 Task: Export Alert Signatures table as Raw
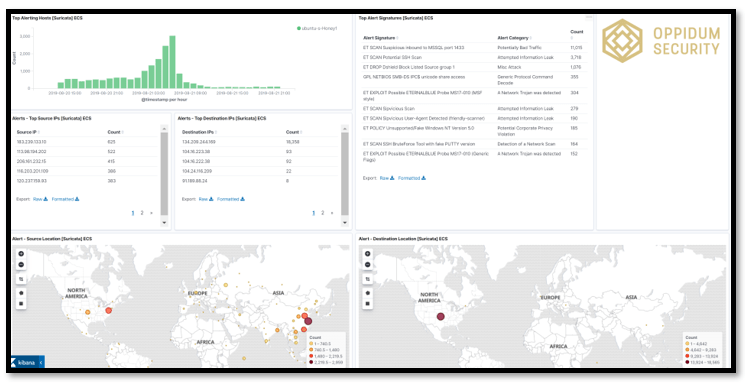pos(387,178)
